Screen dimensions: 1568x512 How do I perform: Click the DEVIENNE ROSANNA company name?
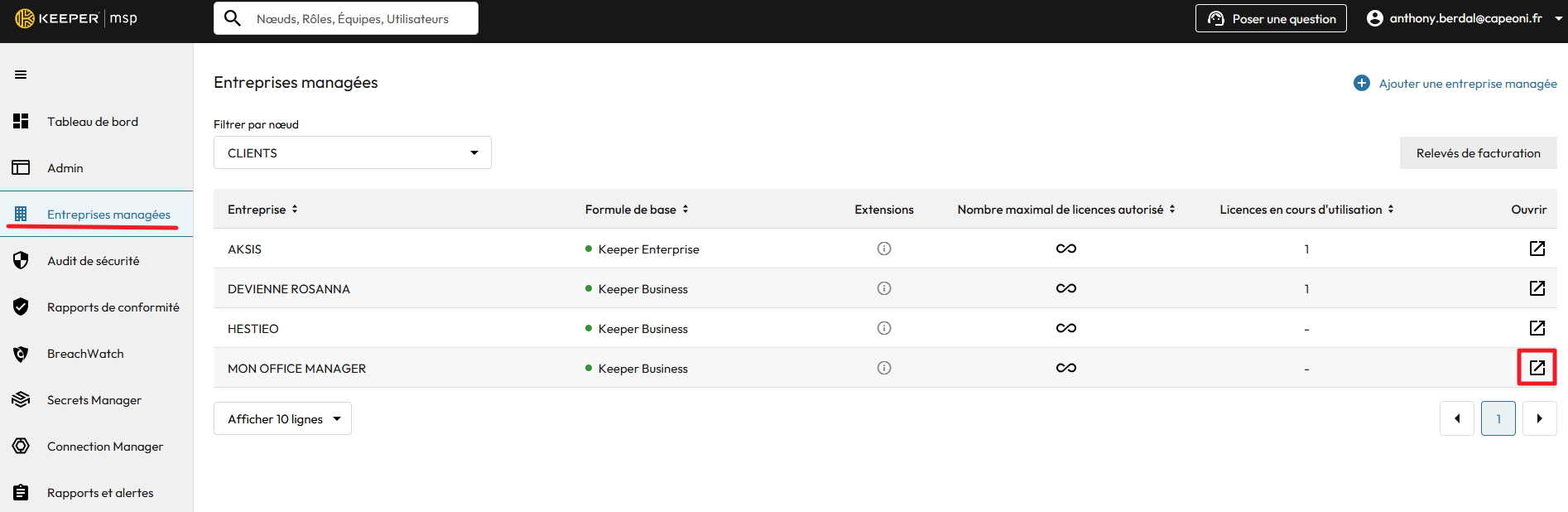289,289
